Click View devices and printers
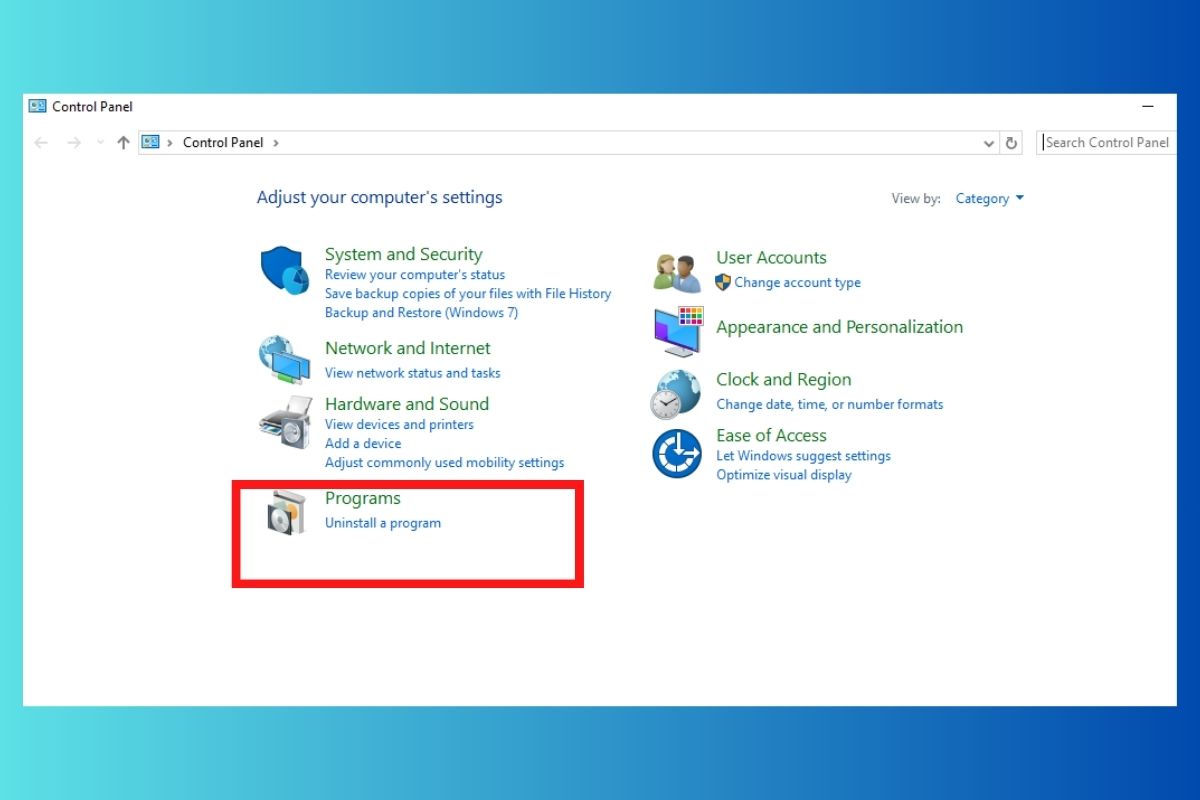 pyautogui.click(x=399, y=425)
